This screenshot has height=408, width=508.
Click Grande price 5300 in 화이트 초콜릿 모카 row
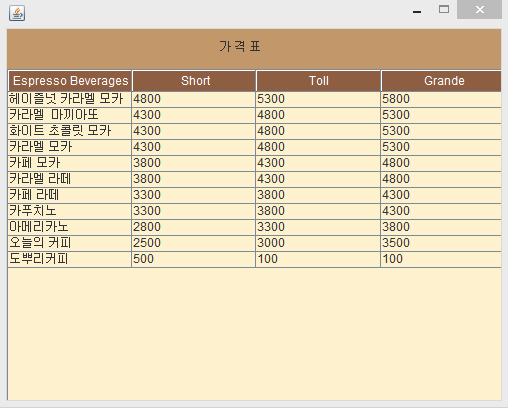[x=441, y=131]
